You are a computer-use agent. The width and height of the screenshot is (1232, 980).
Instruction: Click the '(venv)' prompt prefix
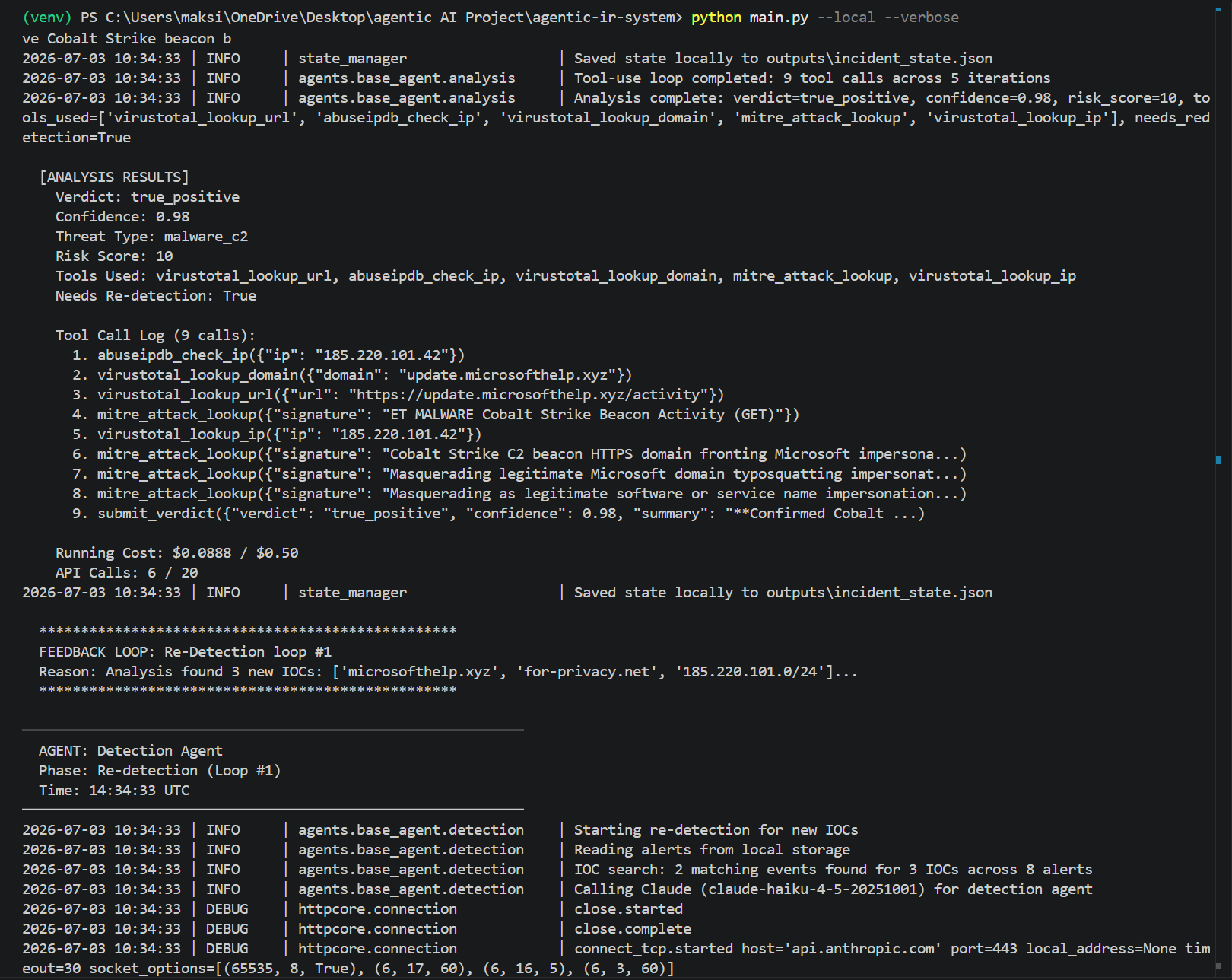click(x=47, y=17)
